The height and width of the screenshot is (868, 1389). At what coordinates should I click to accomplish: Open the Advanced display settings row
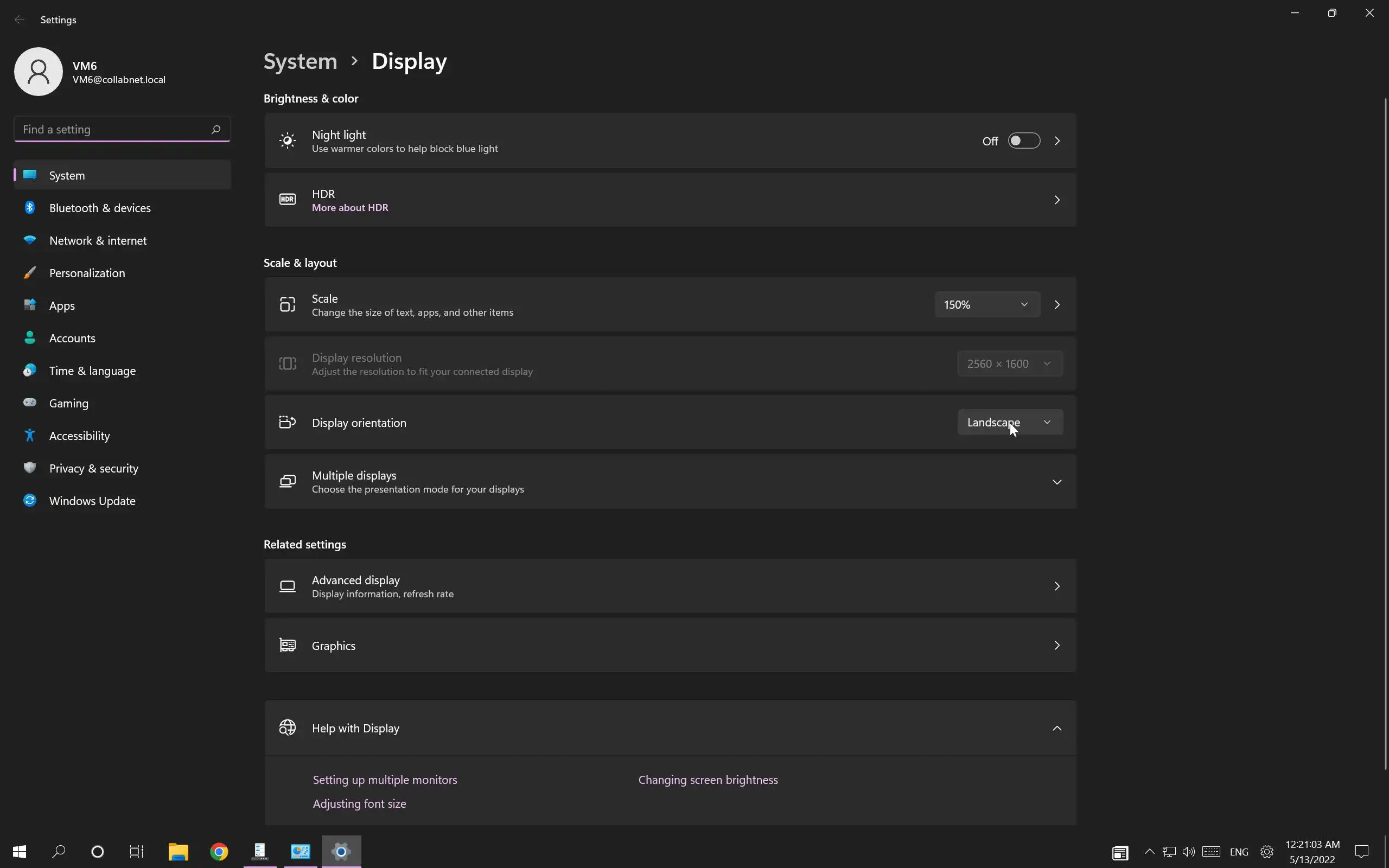point(669,586)
